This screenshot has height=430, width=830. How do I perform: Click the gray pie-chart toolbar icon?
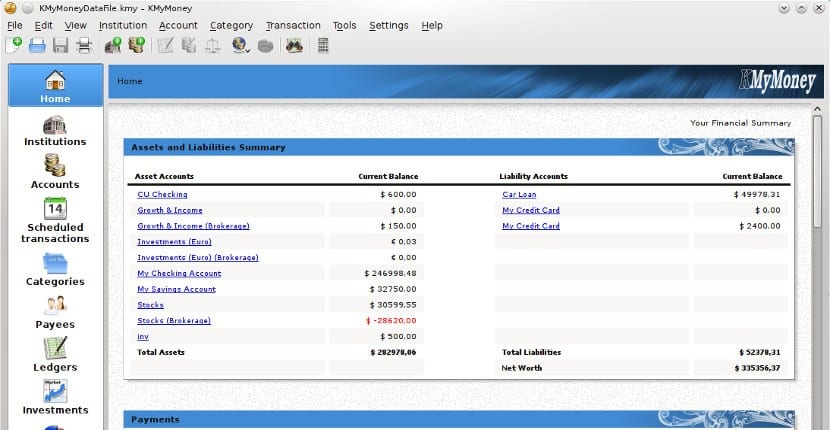[265, 46]
